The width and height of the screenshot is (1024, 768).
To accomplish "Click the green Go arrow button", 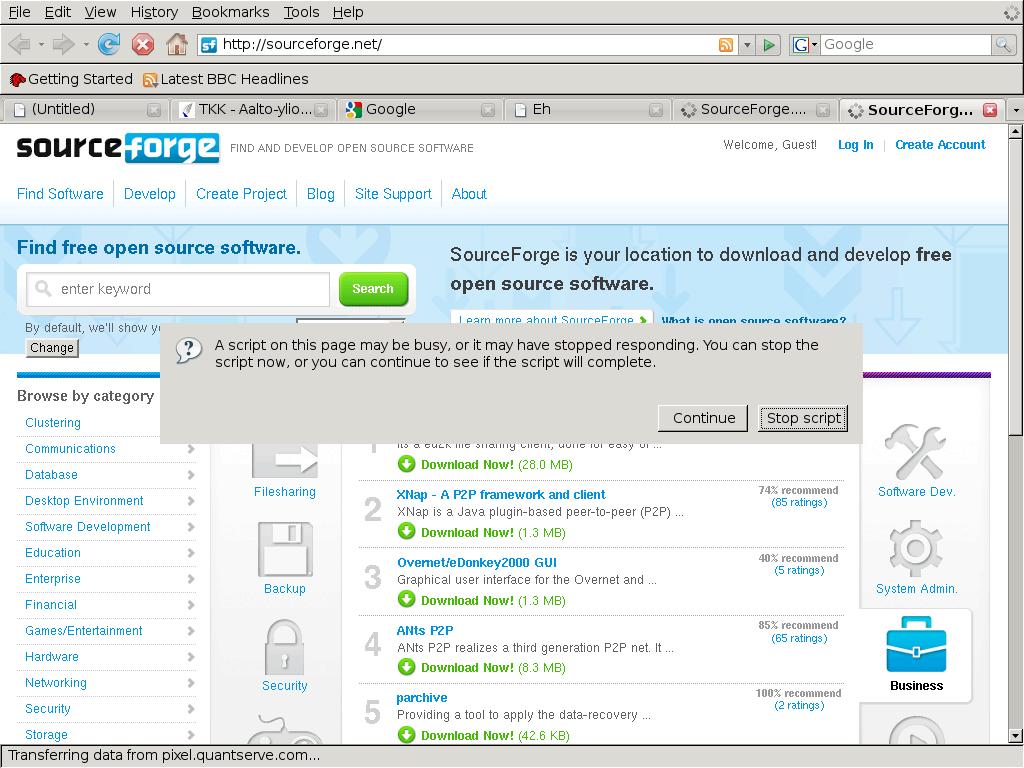I will point(769,45).
